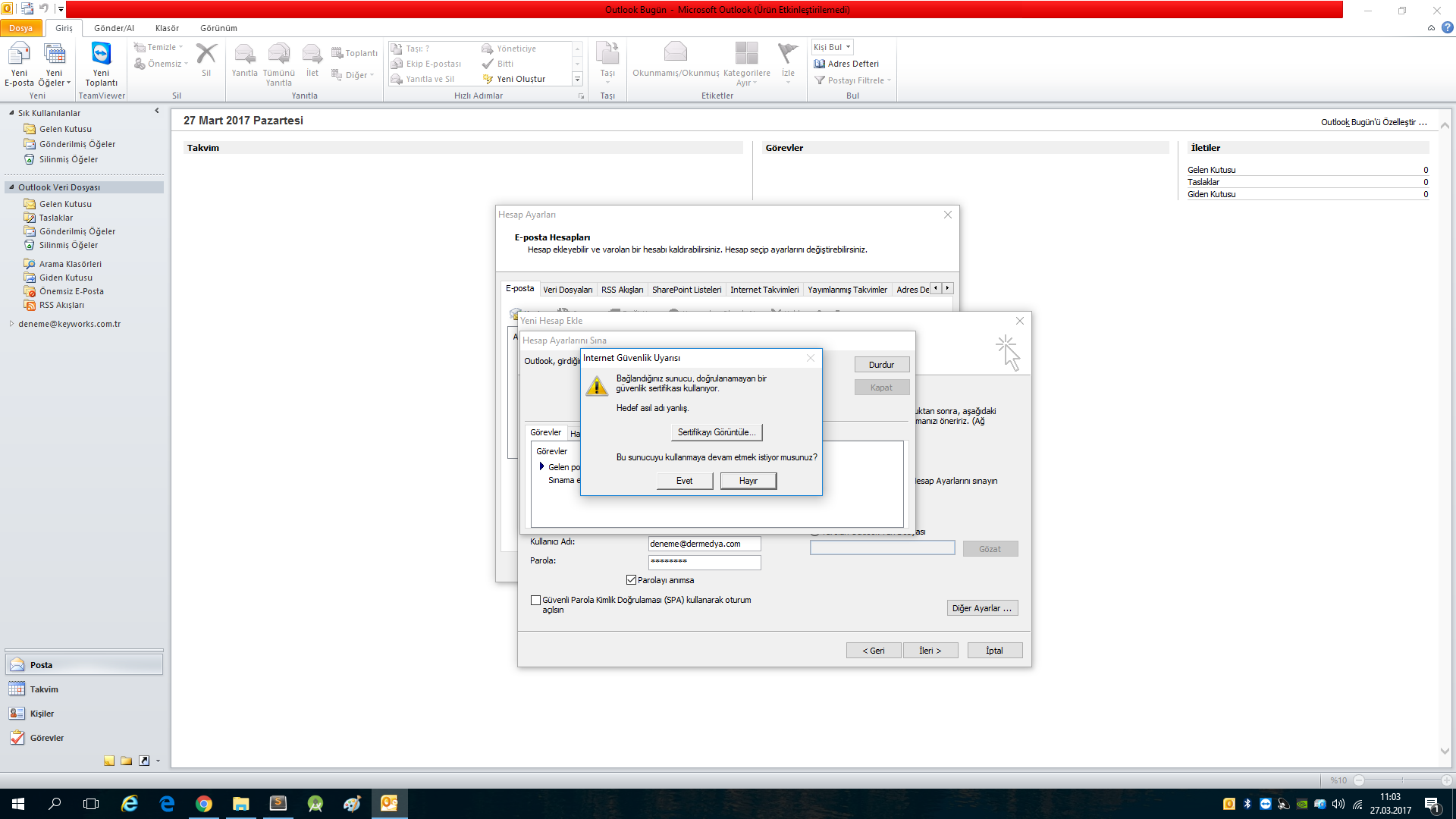Click Diğer Ayarlar button
This screenshot has width=1456, height=819.
(x=982, y=608)
